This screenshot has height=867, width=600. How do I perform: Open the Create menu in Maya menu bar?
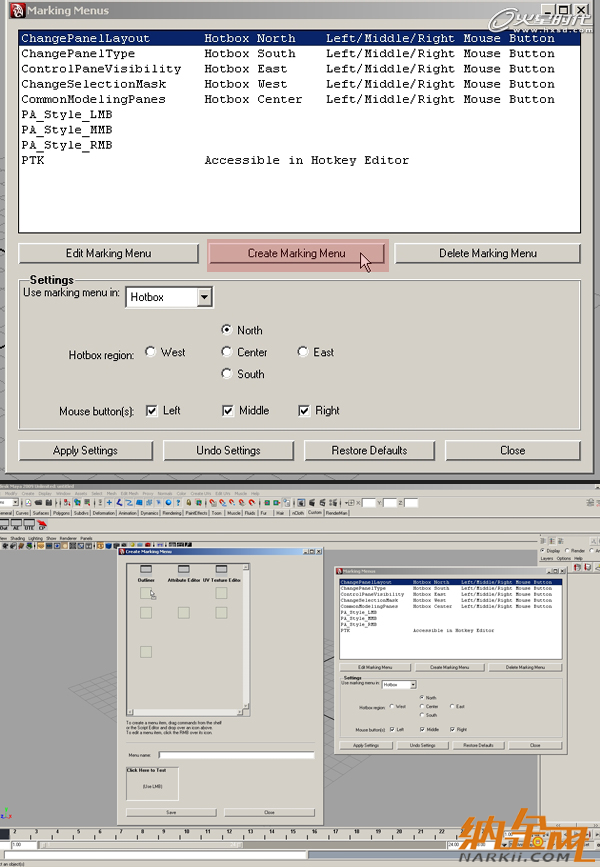tap(28, 493)
